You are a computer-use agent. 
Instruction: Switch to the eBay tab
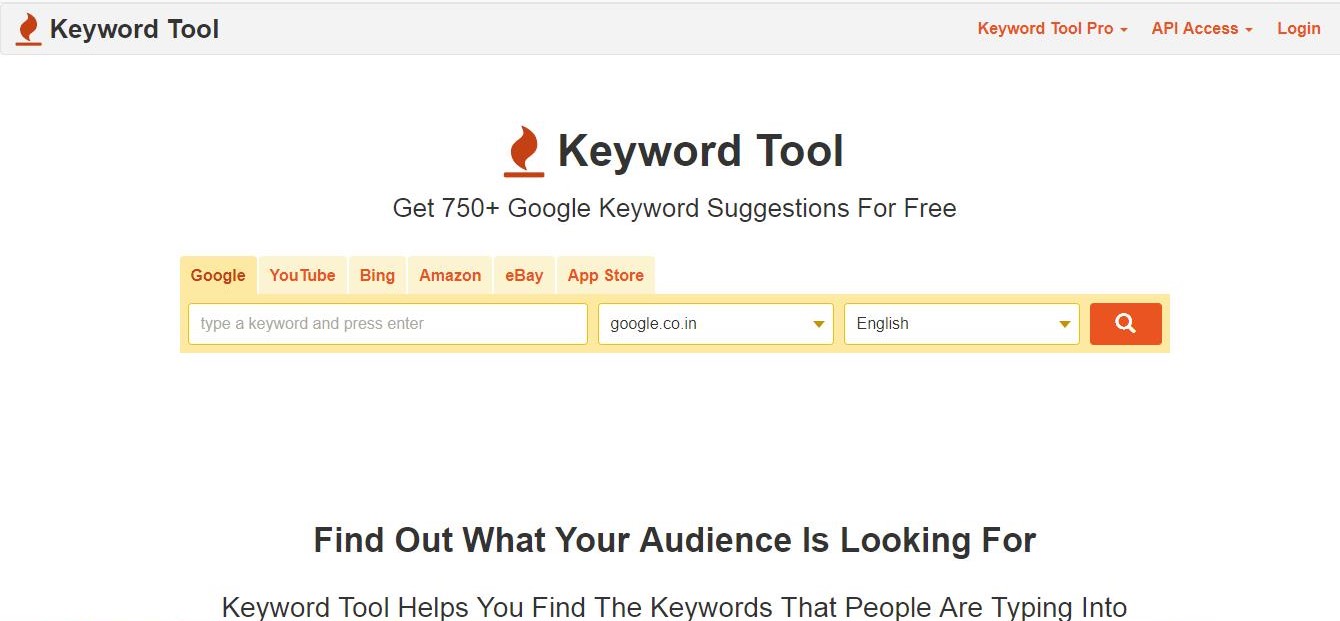[x=524, y=275]
